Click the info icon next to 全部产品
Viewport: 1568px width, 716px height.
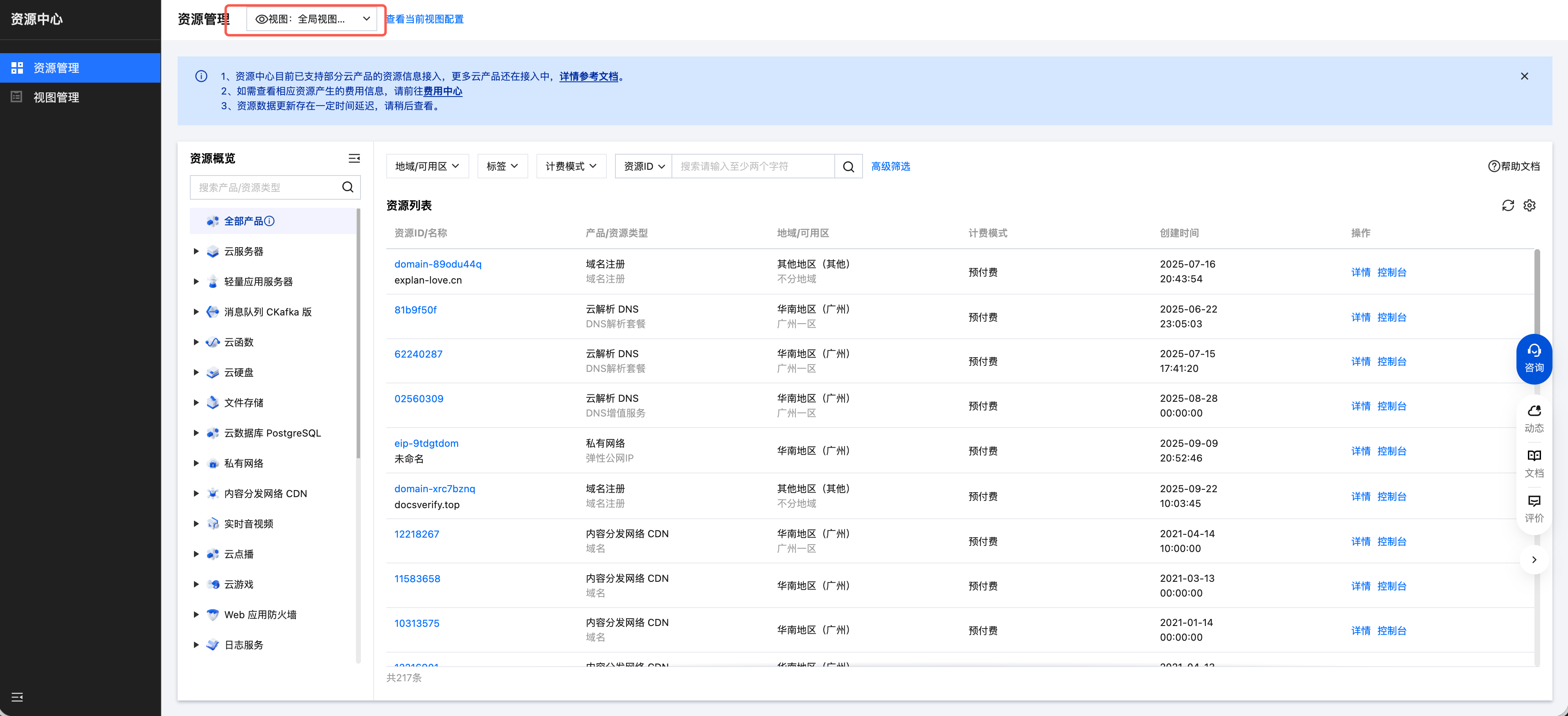(270, 221)
